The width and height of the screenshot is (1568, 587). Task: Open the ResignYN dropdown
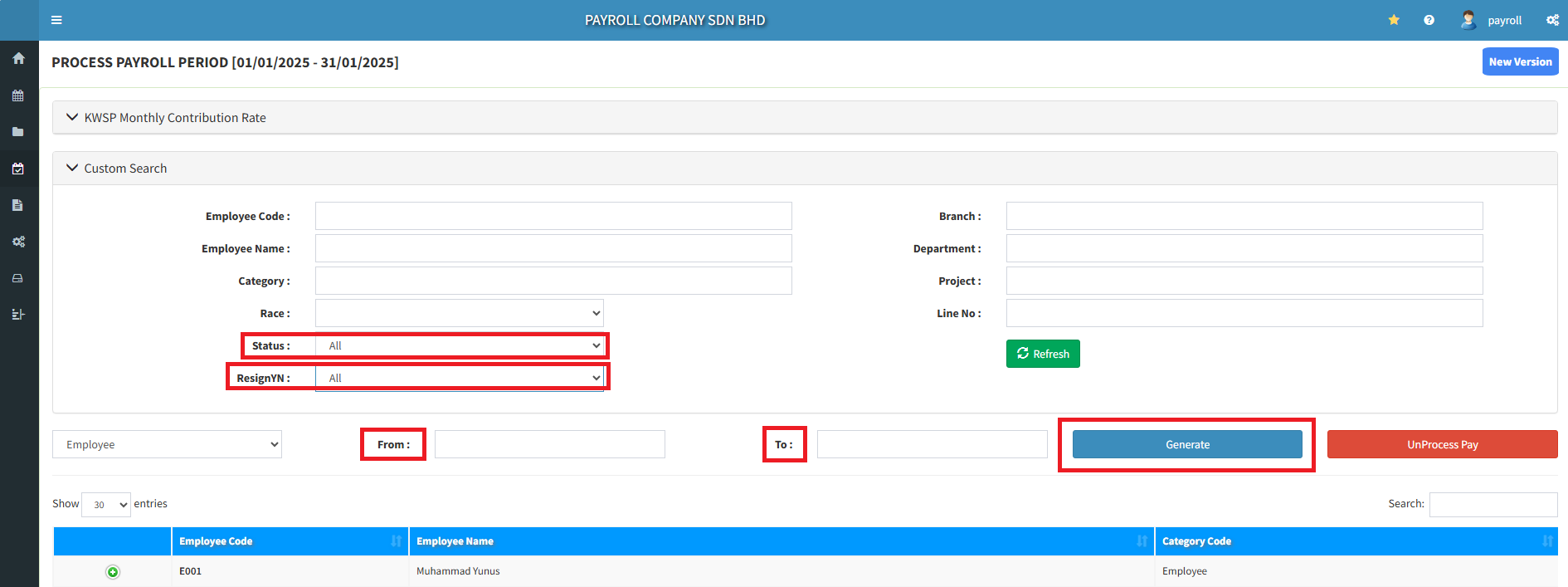pyautogui.click(x=460, y=378)
